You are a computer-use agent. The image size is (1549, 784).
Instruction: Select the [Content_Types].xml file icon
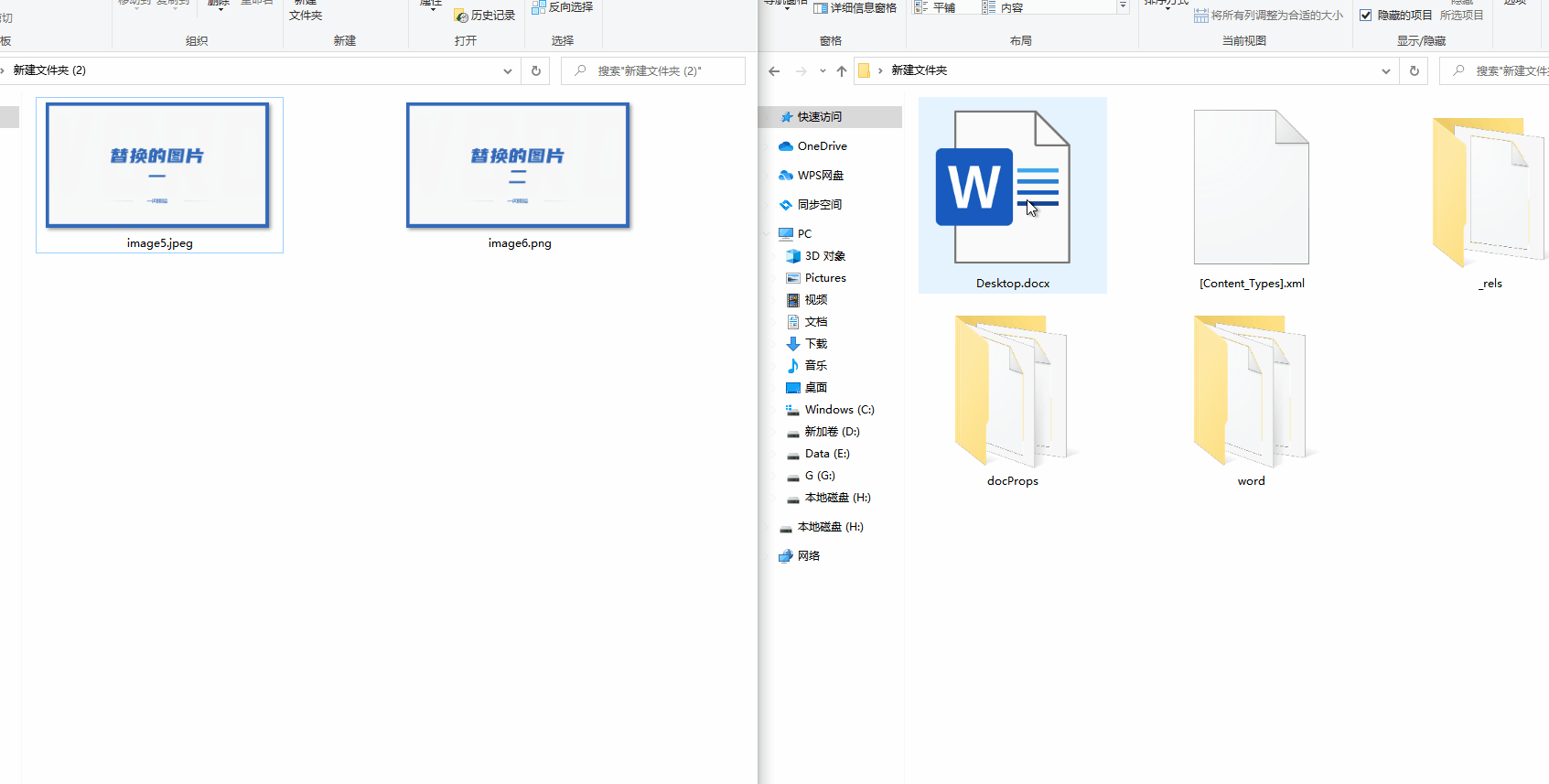pos(1251,188)
